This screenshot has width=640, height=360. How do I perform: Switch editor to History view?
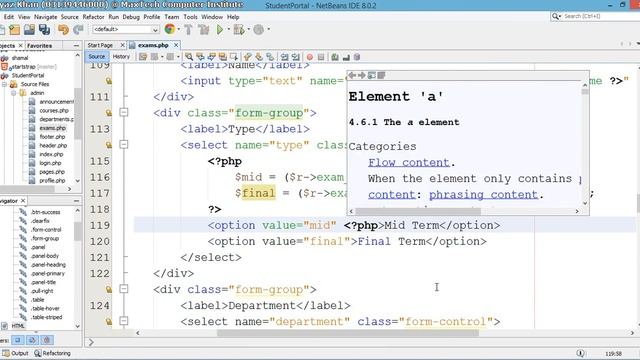121,57
